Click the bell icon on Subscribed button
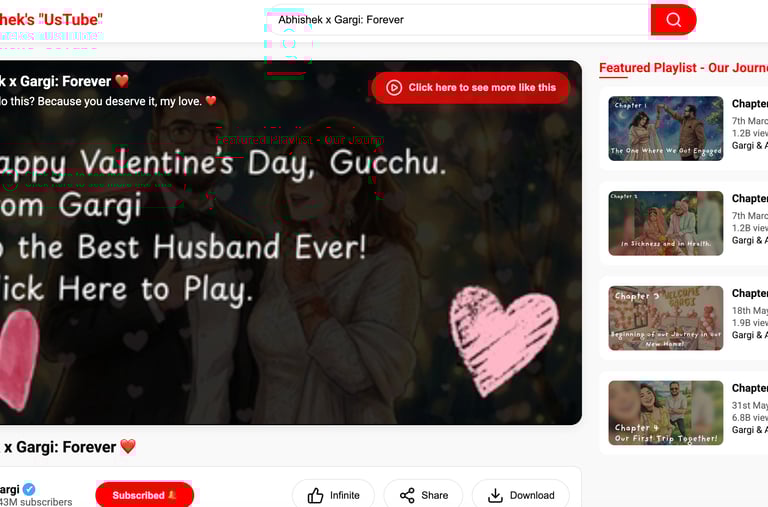 tap(172, 495)
